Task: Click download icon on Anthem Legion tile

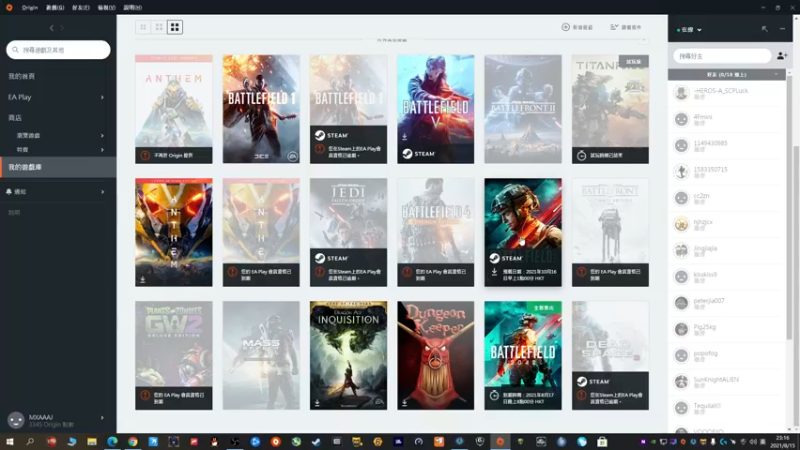Action: coord(143,280)
